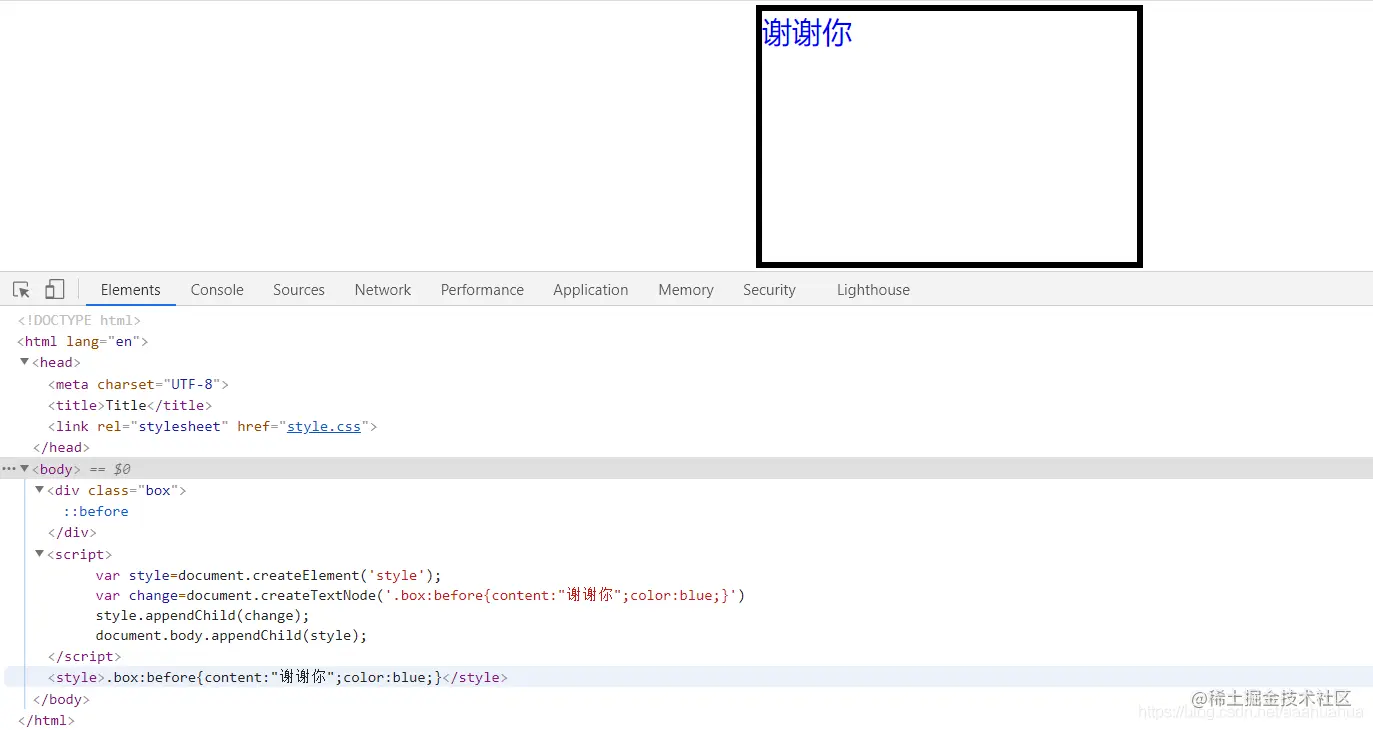
Task: Toggle the device toolbar icon
Action: point(55,290)
